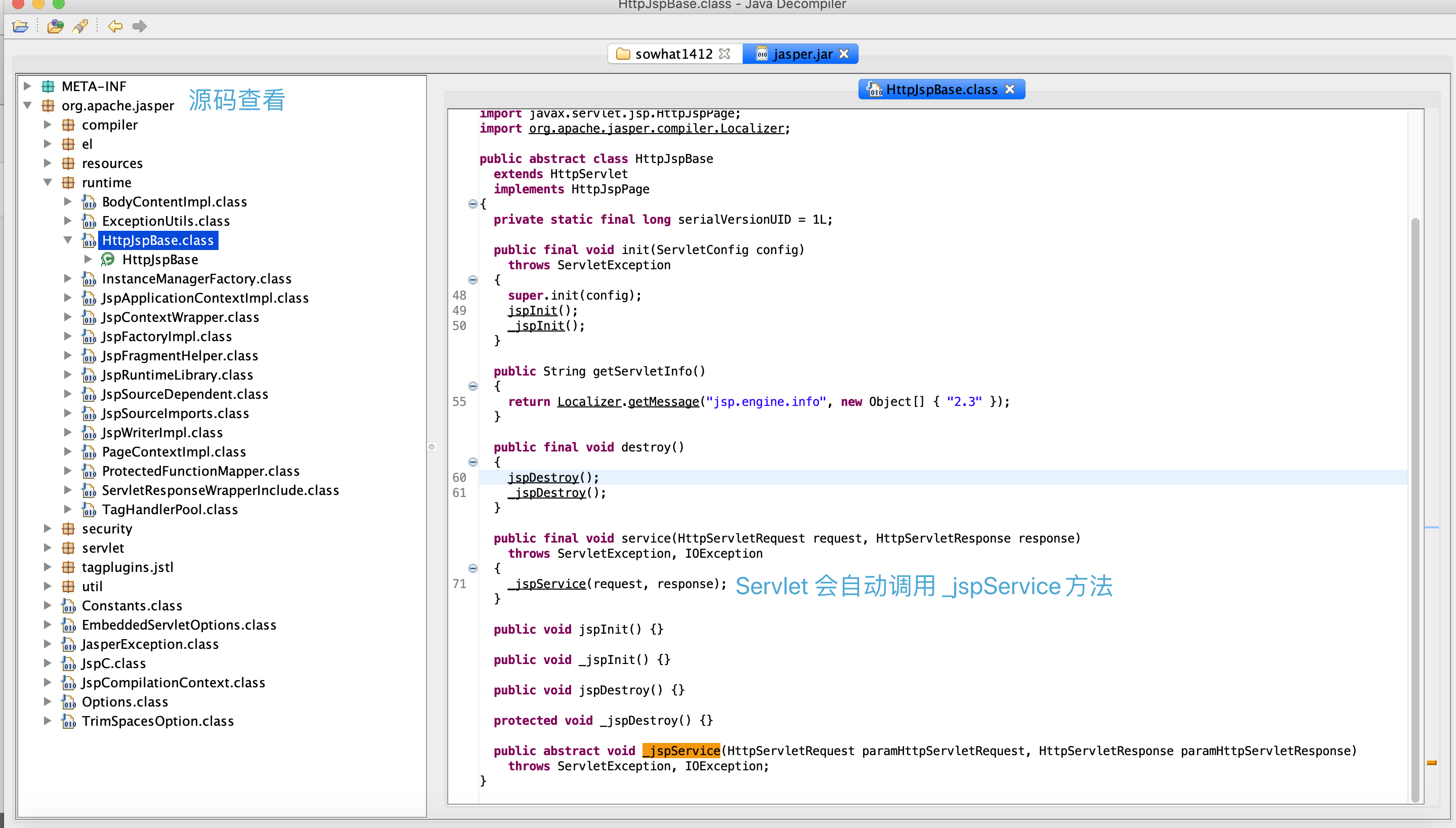This screenshot has height=828, width=1456.
Task: Fold the class body with the collapse marker
Action: [x=472, y=203]
